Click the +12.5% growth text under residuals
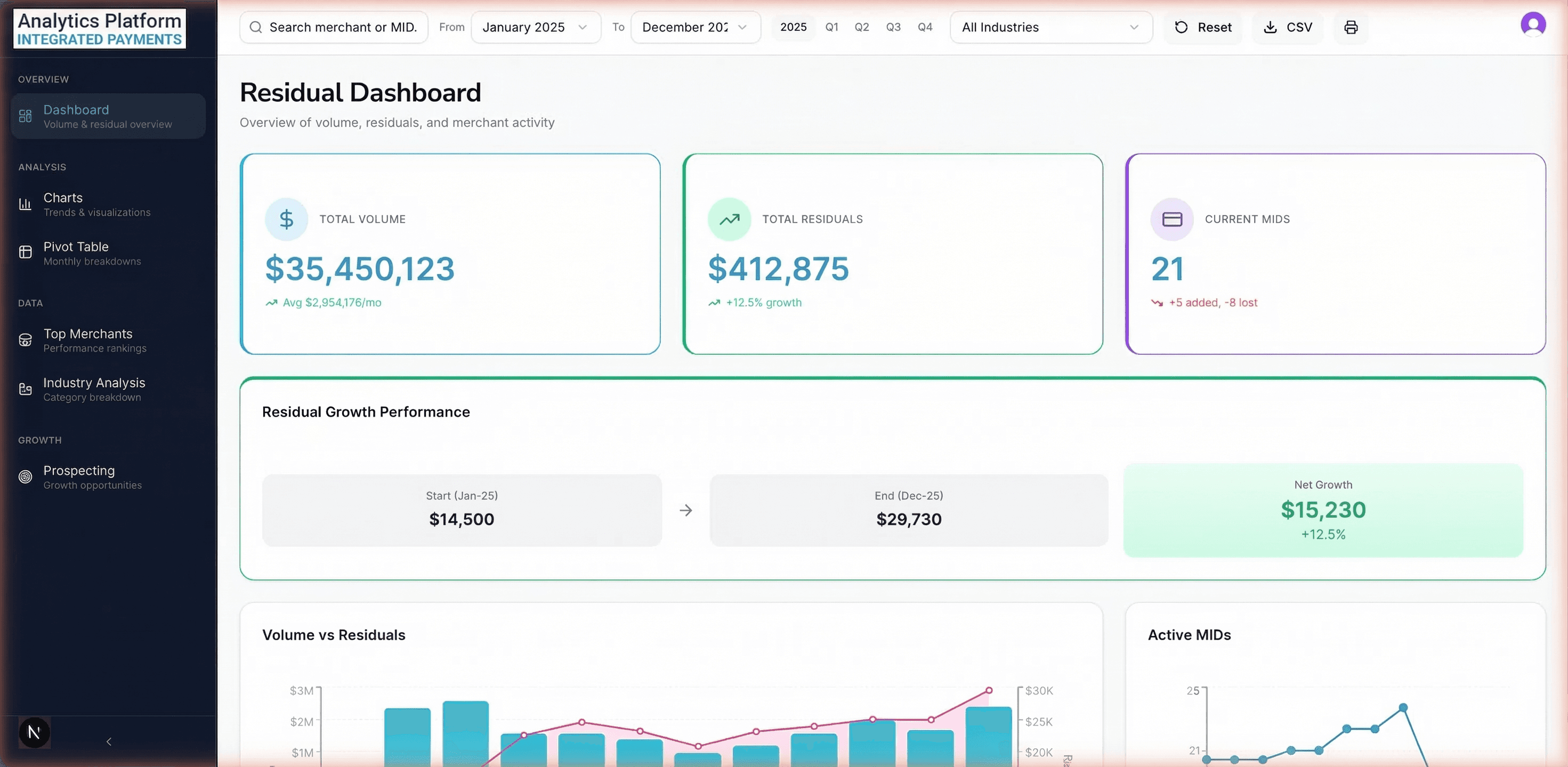This screenshot has height=767, width=1568. coord(763,303)
